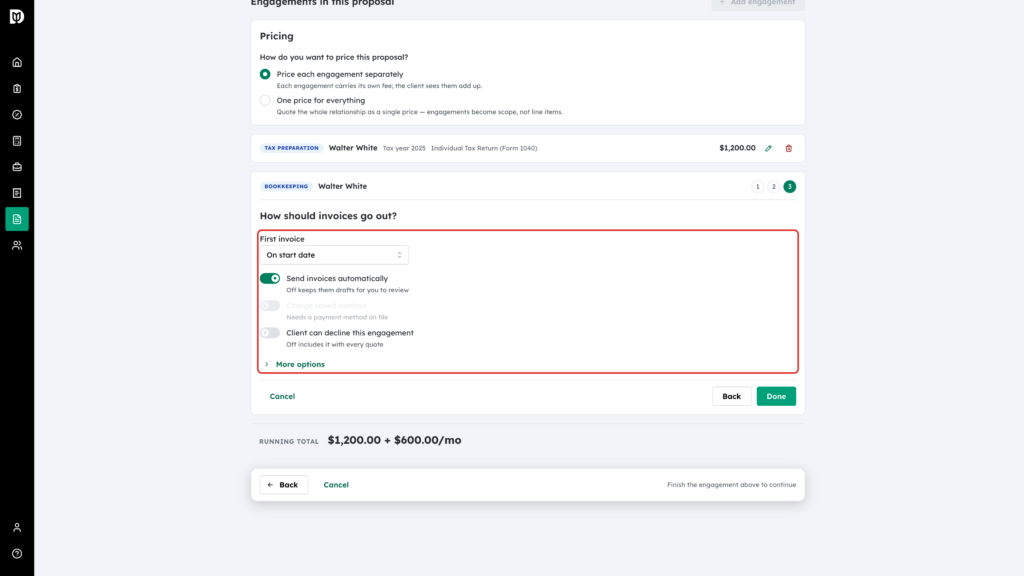Delete the Tax Preparation engagement trash icon
This screenshot has height=576, width=1024.
(x=789, y=148)
